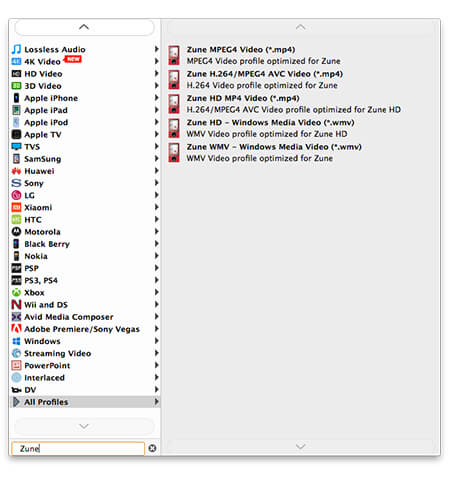Screen dimensions: 449x482
Task: Click the Apple iPod device icon
Action: (x=16, y=122)
